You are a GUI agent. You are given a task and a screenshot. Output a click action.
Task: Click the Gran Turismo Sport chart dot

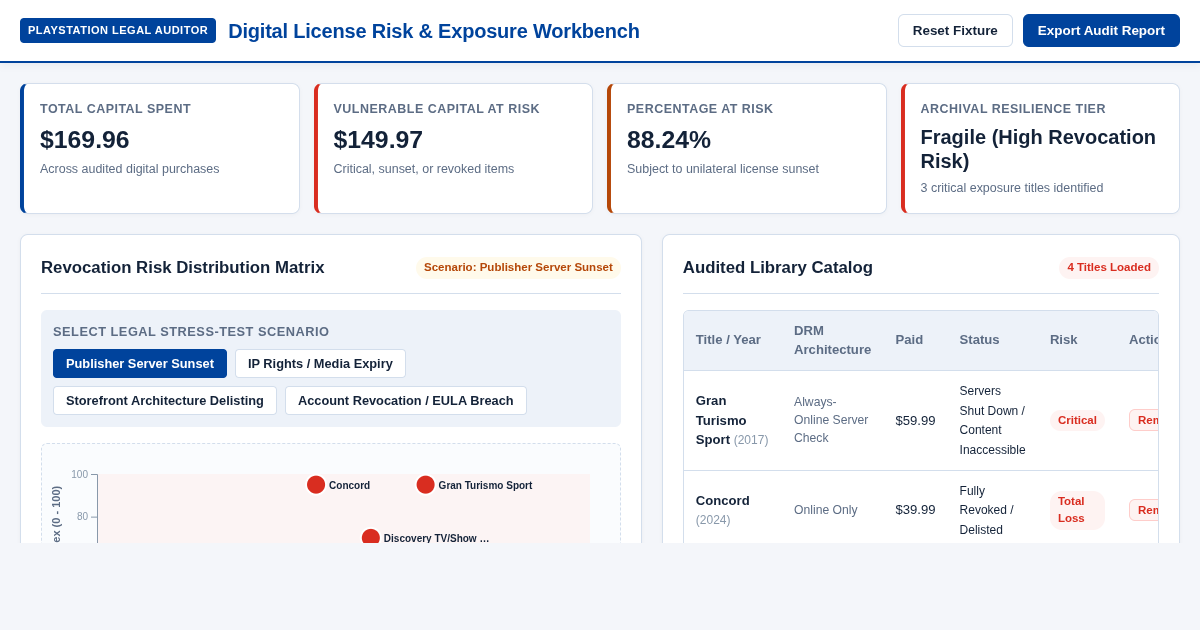pos(426,485)
